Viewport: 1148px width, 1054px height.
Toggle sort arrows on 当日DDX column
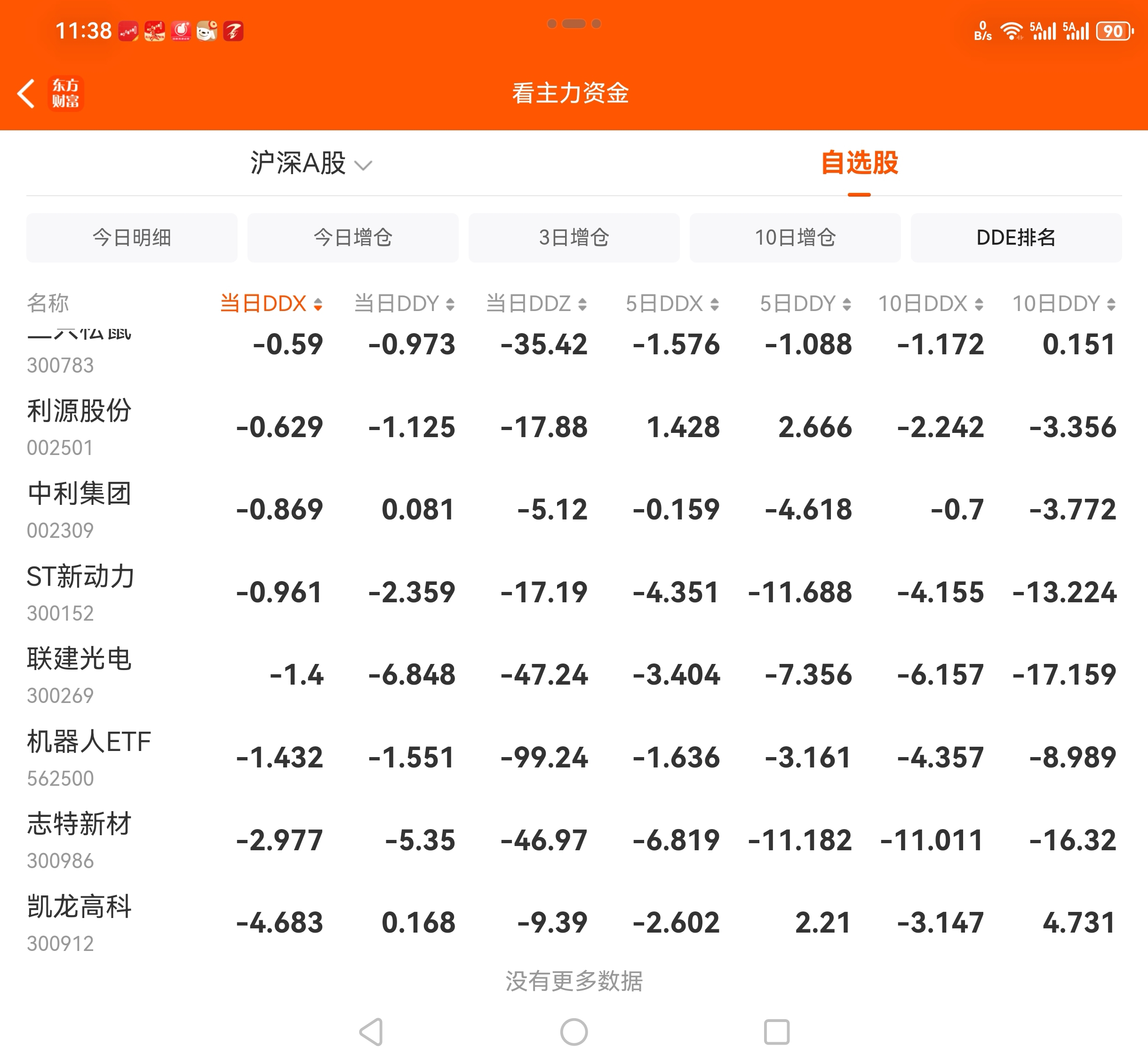tap(318, 304)
